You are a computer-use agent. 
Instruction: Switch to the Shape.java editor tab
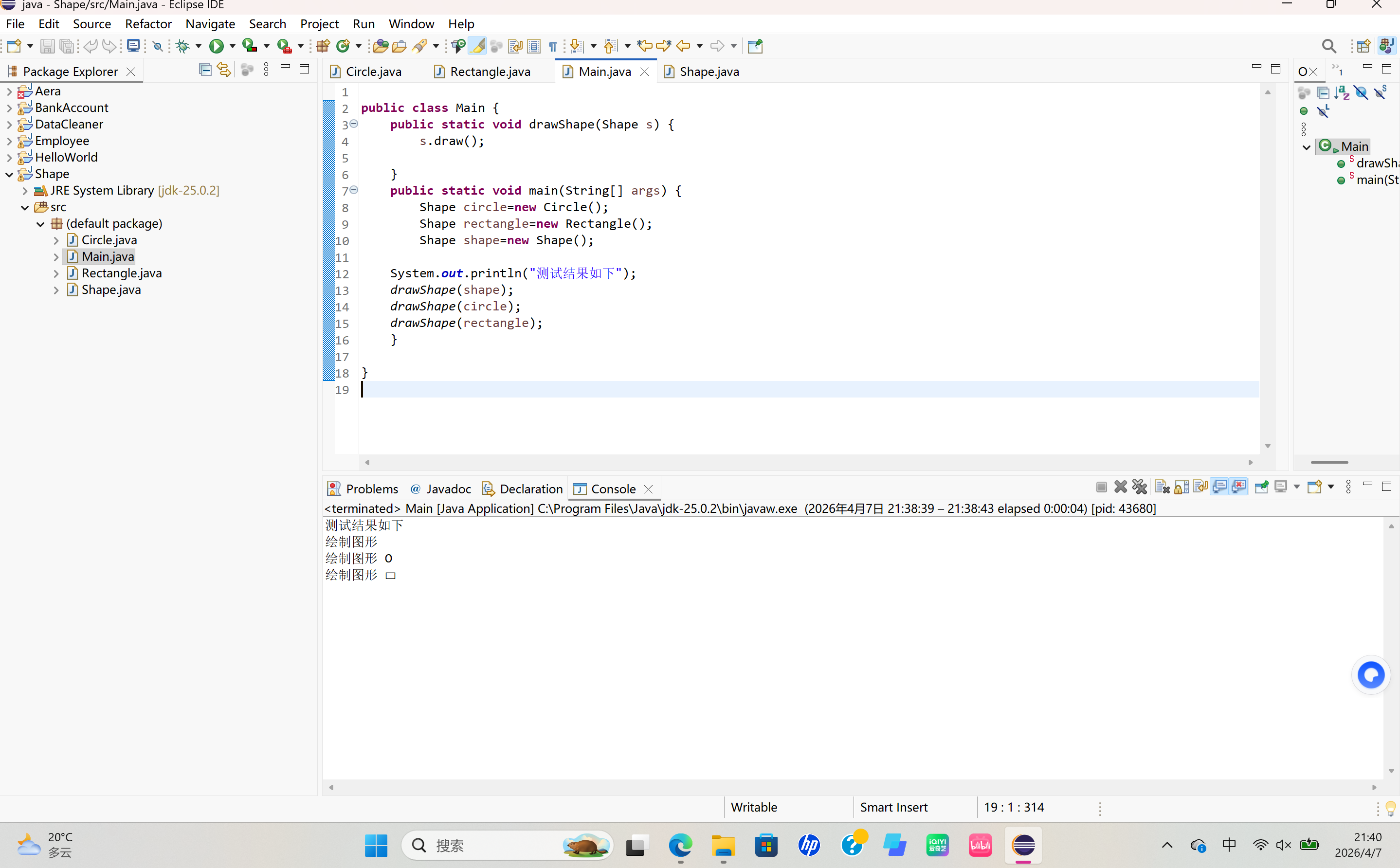click(x=709, y=72)
